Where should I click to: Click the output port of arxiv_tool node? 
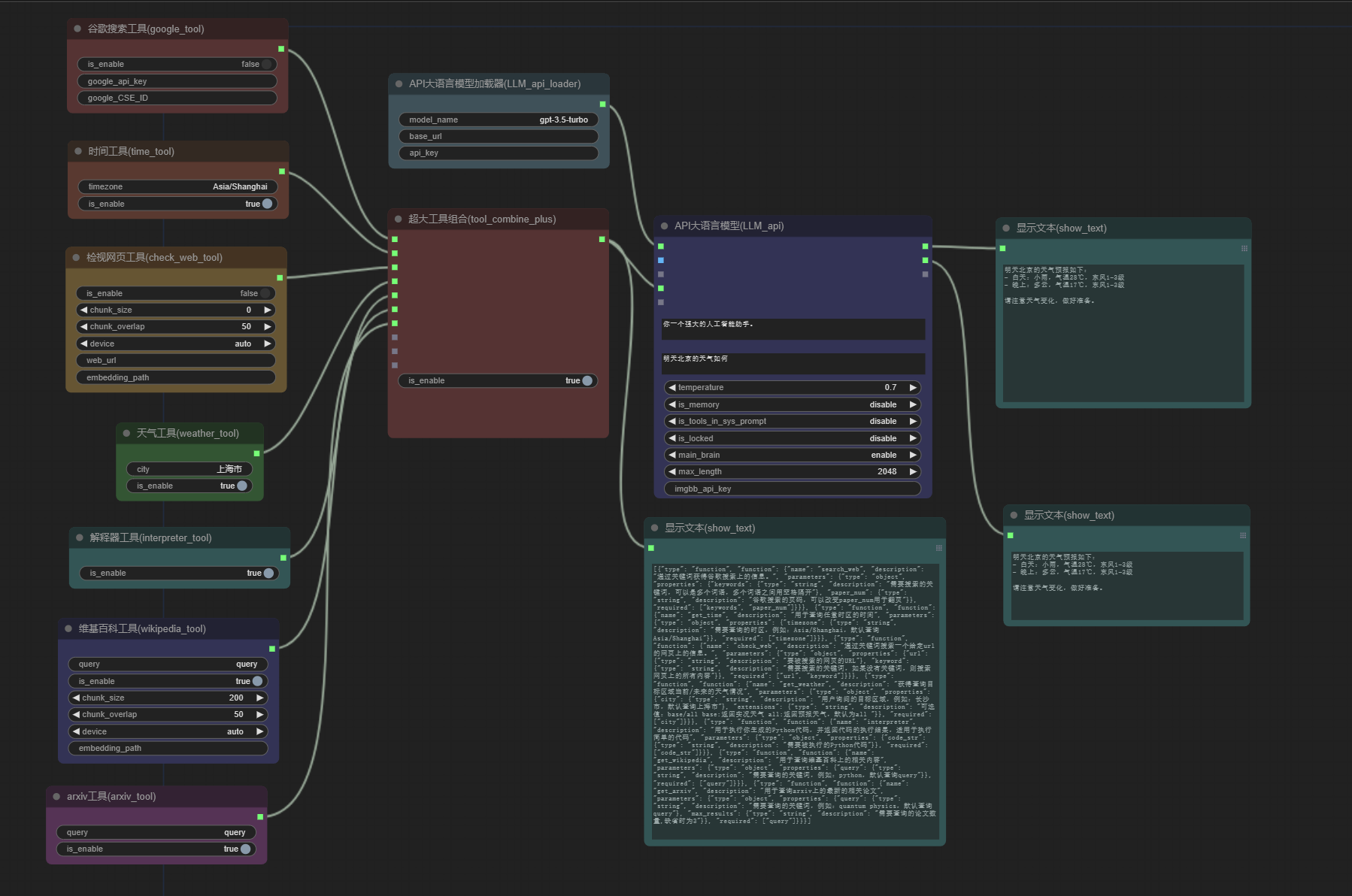(x=260, y=816)
